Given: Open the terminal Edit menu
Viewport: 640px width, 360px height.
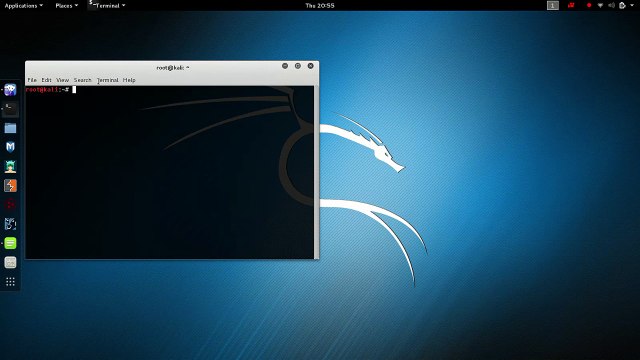Looking at the screenshot, I should coord(46,80).
